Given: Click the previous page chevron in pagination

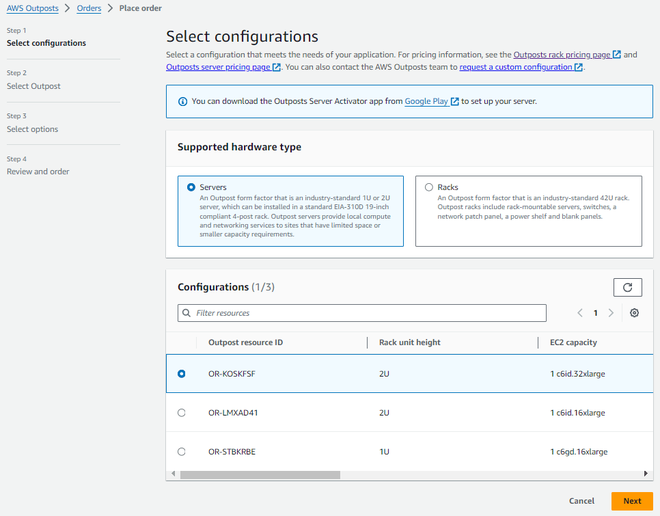Looking at the screenshot, I should coord(580,313).
